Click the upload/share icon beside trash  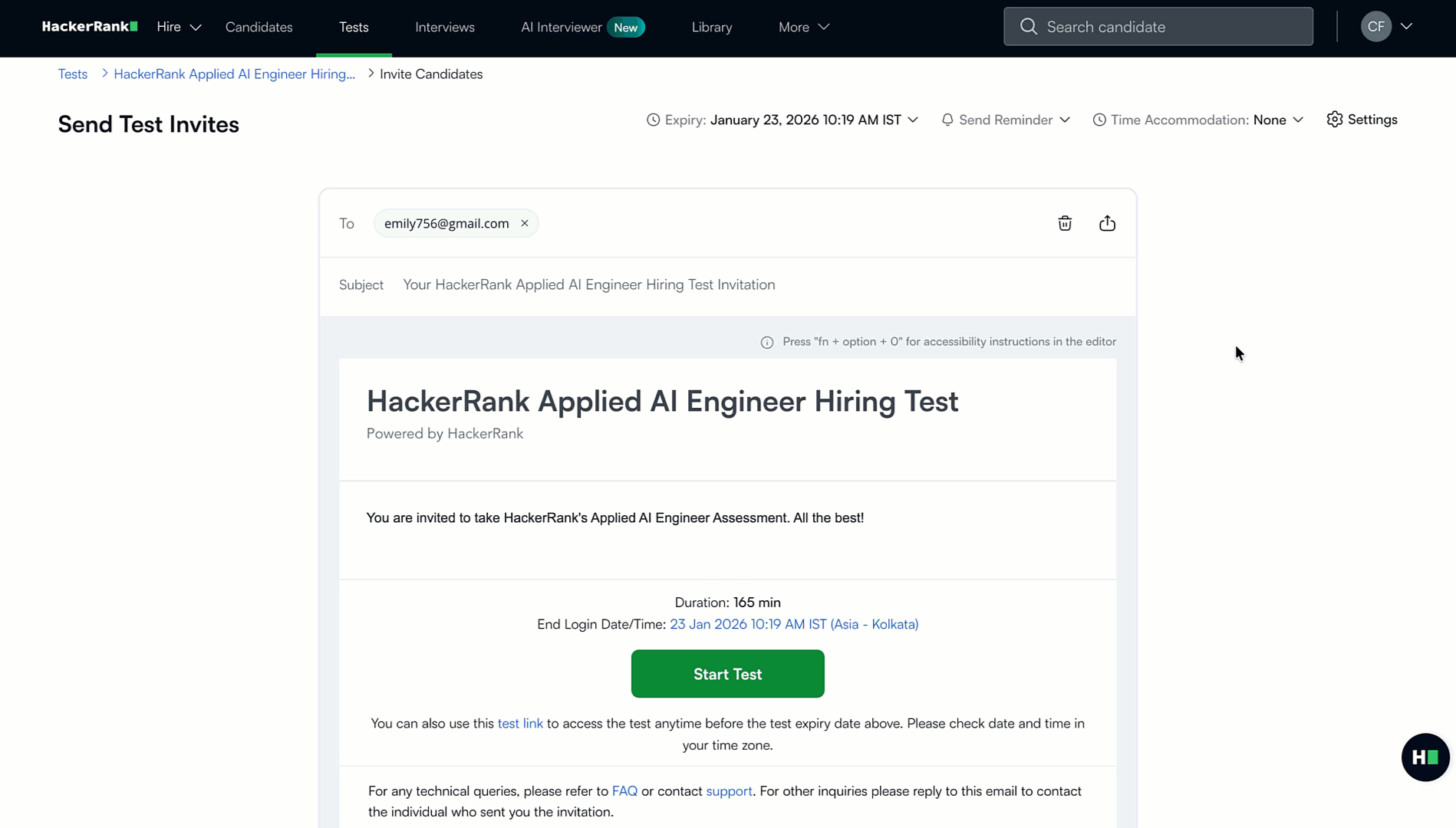point(1107,223)
